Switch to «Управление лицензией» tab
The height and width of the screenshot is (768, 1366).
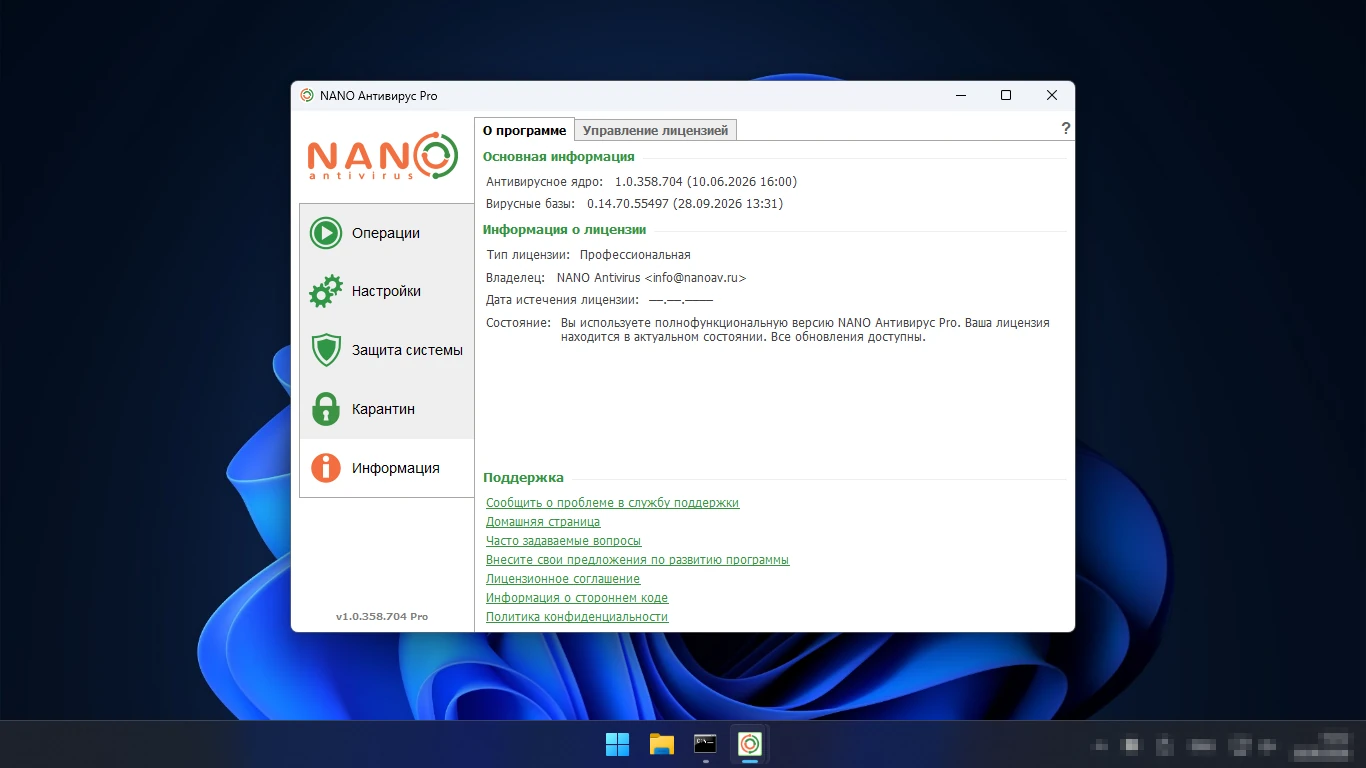656,130
